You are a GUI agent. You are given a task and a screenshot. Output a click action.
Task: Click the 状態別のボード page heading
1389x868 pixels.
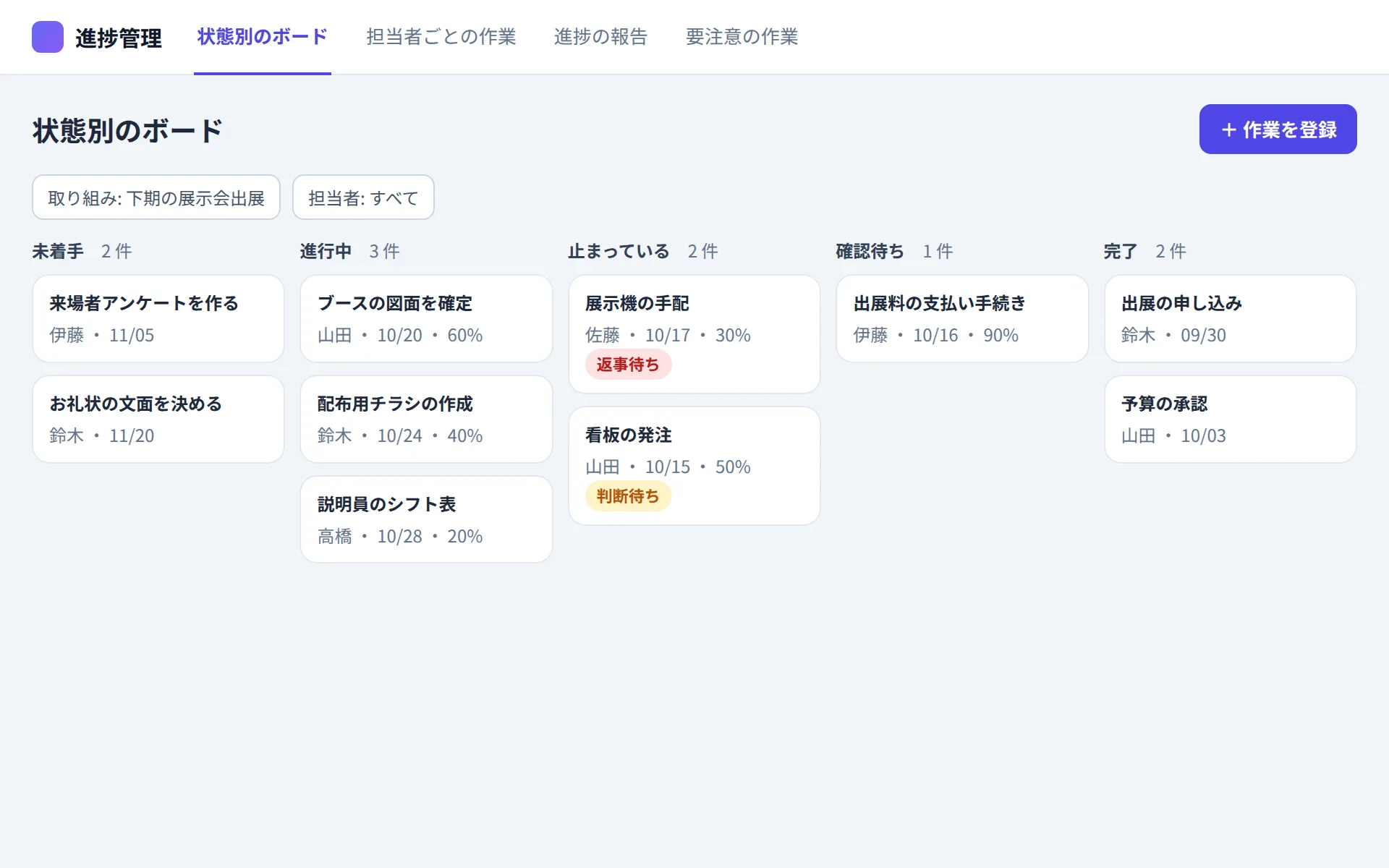pyautogui.click(x=127, y=131)
